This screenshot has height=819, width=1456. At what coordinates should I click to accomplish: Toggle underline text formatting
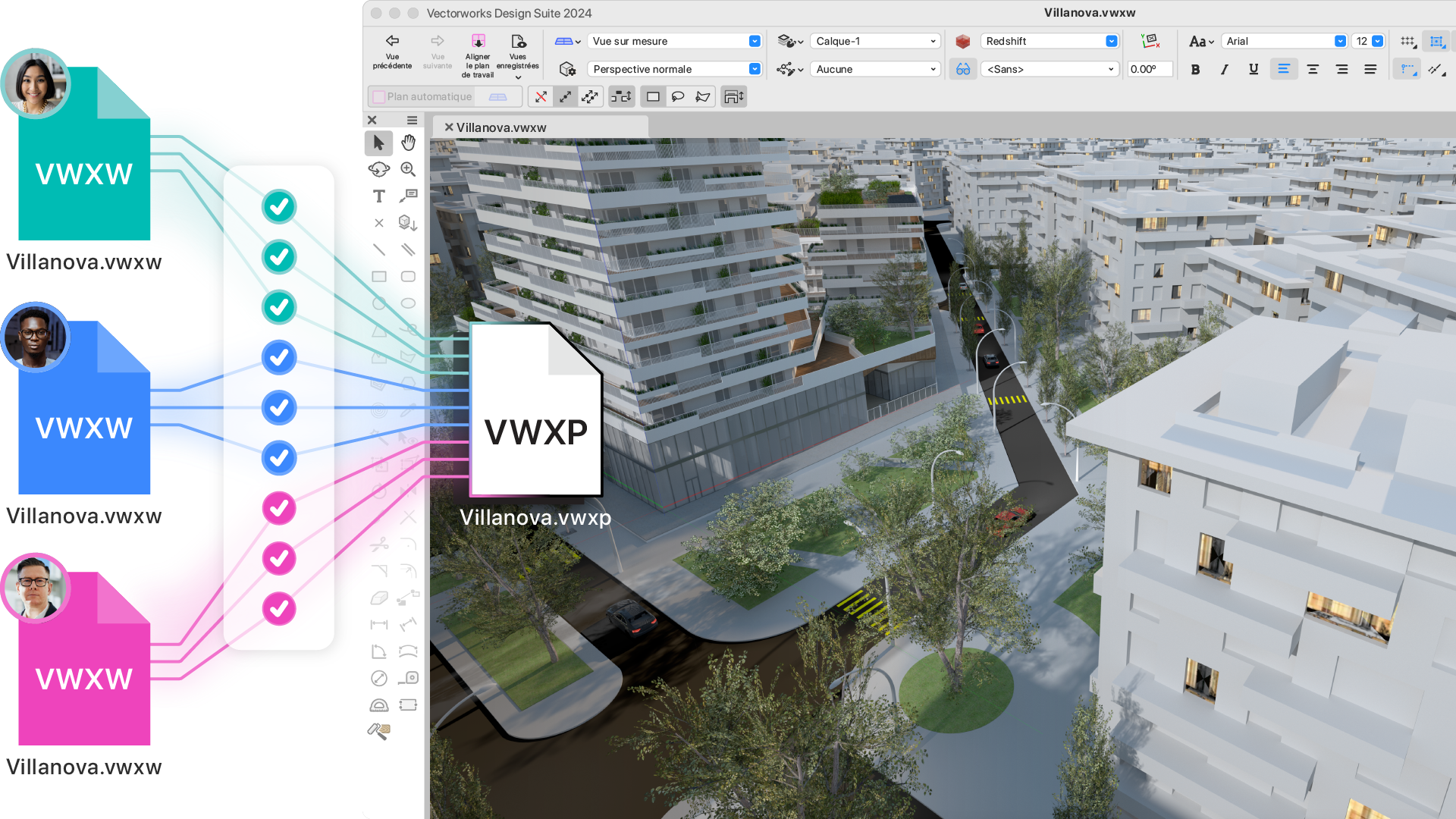pyautogui.click(x=1253, y=69)
